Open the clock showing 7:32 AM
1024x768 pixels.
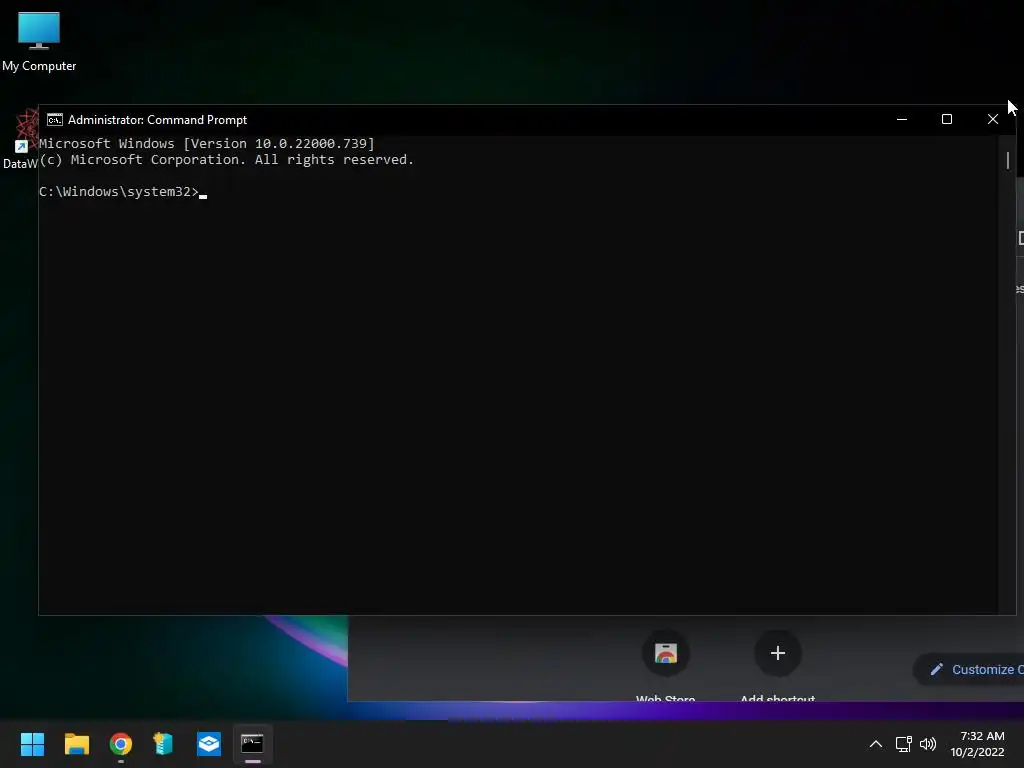[977, 744]
